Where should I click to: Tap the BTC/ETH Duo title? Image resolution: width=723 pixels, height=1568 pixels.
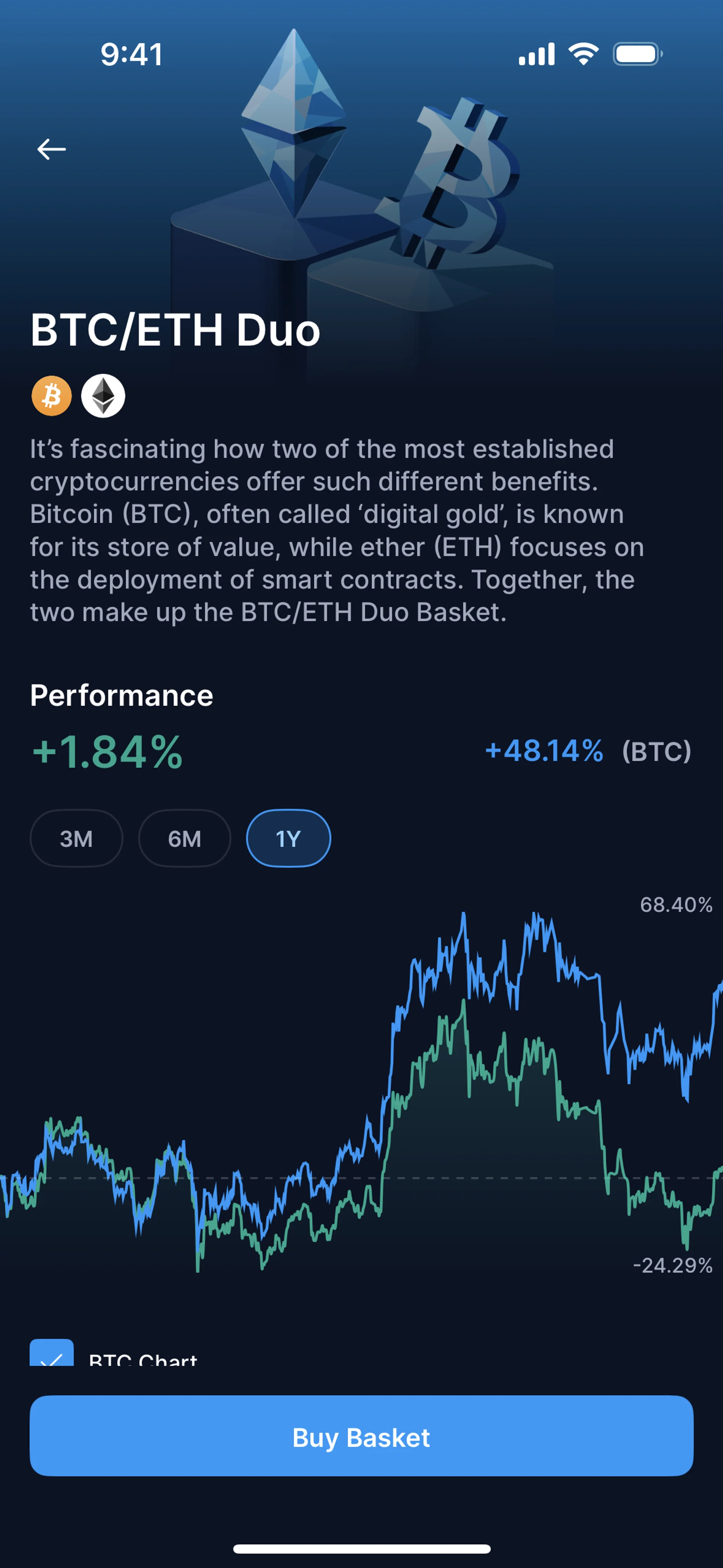coord(175,330)
